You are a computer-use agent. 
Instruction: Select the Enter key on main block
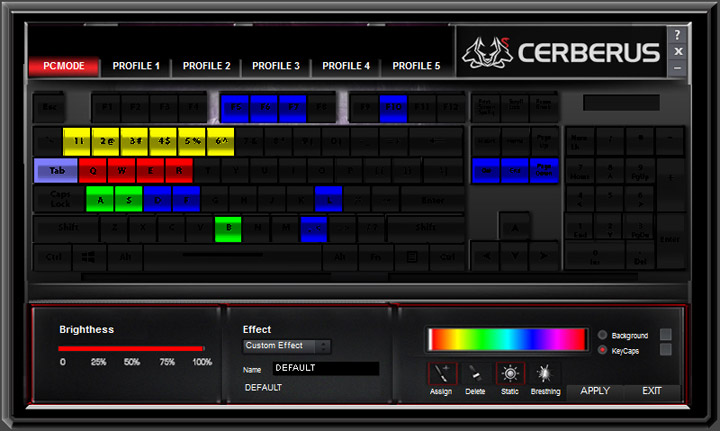tap(432, 199)
